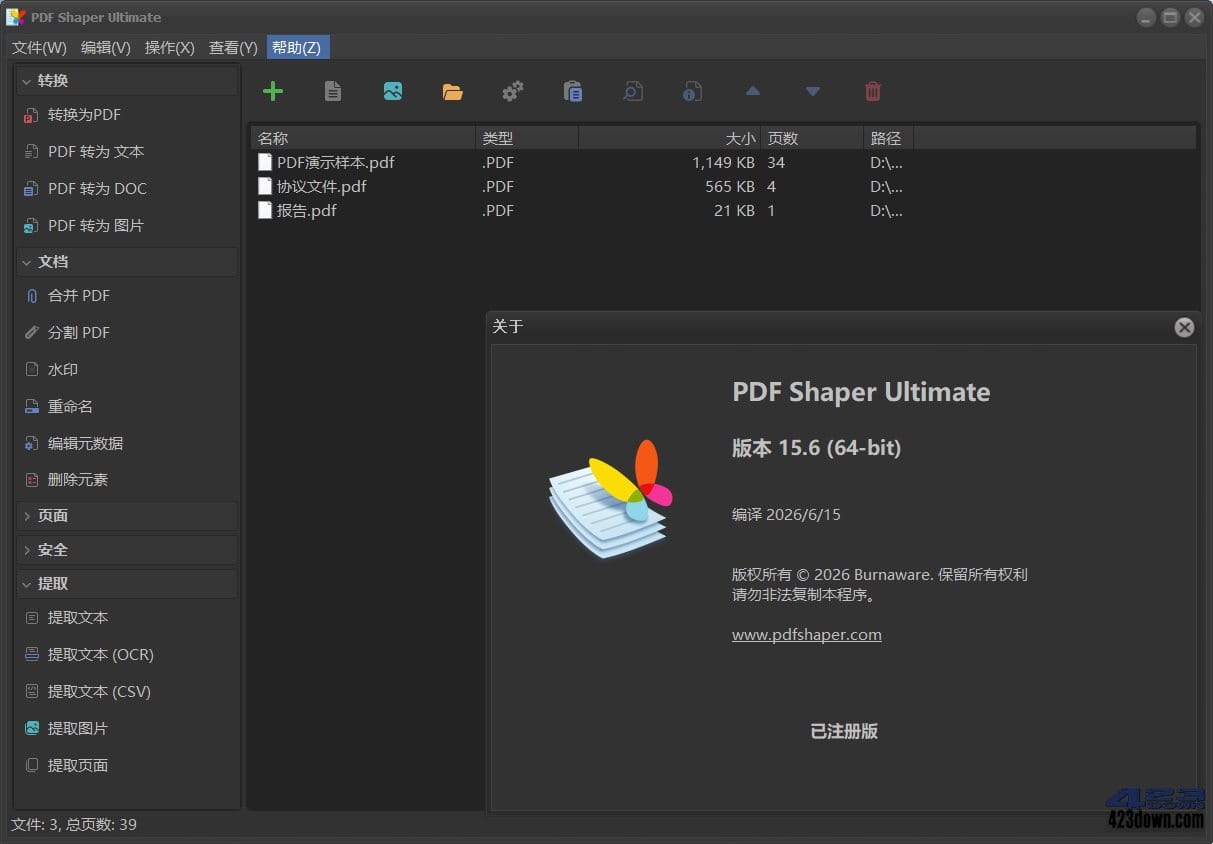Click the file info toolbar icon
The height and width of the screenshot is (844, 1213).
pos(692,91)
